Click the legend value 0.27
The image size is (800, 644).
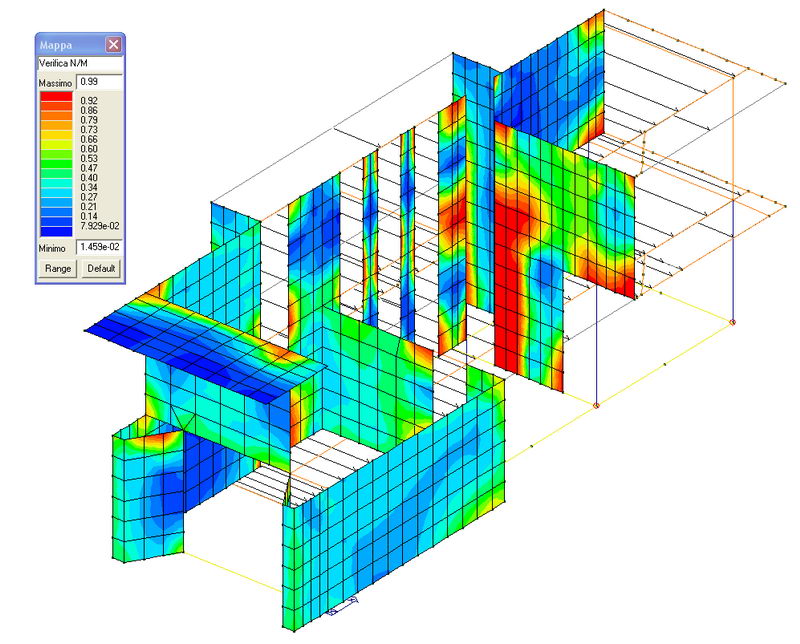tap(89, 197)
